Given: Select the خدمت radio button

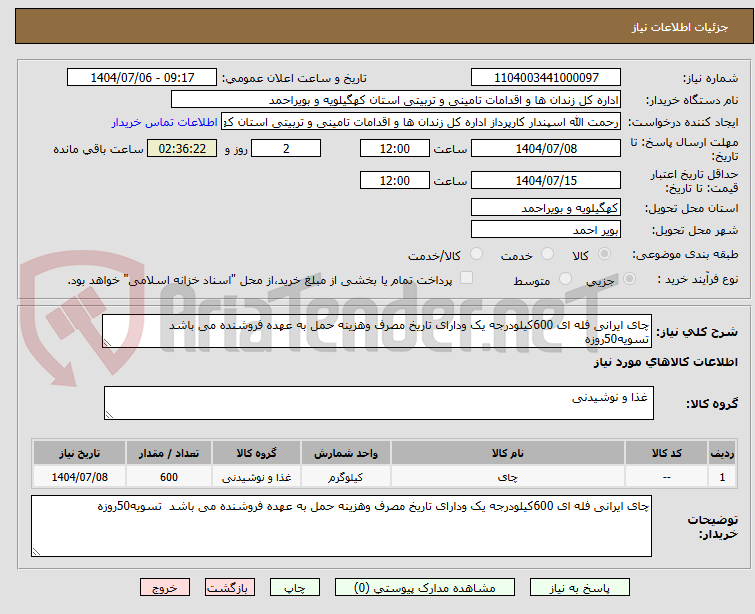Looking at the screenshot, I should [547, 254].
